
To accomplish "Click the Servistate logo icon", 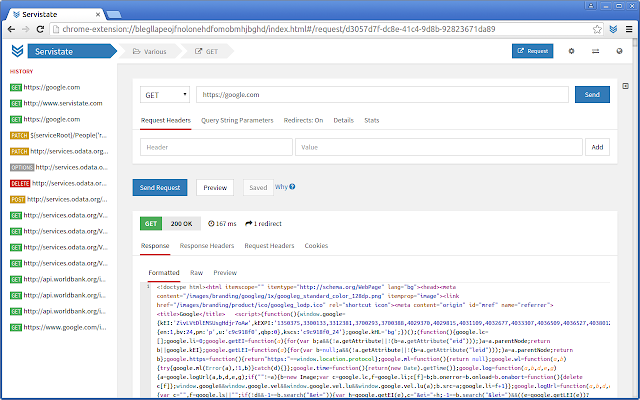I will tap(17, 51).
